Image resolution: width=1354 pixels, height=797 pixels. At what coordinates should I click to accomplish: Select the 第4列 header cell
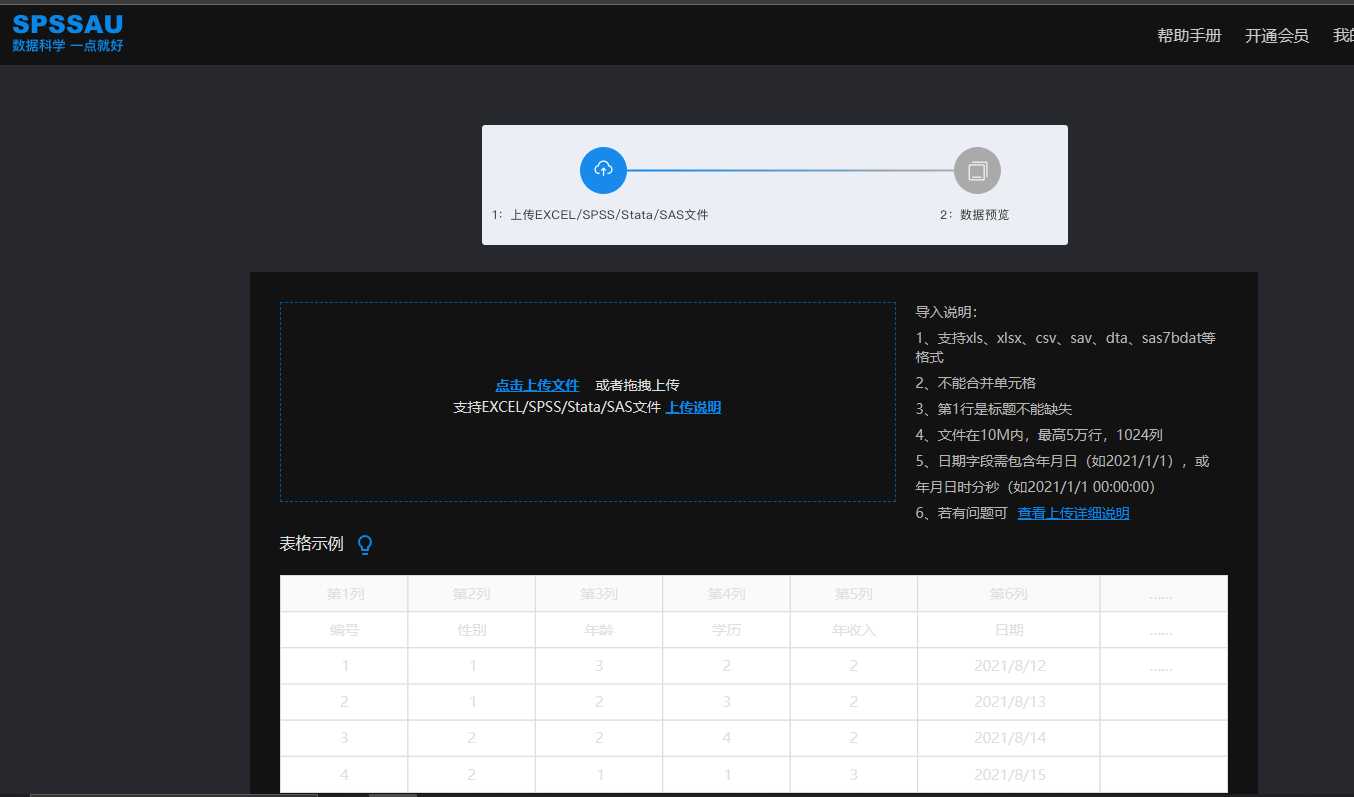tap(726, 593)
